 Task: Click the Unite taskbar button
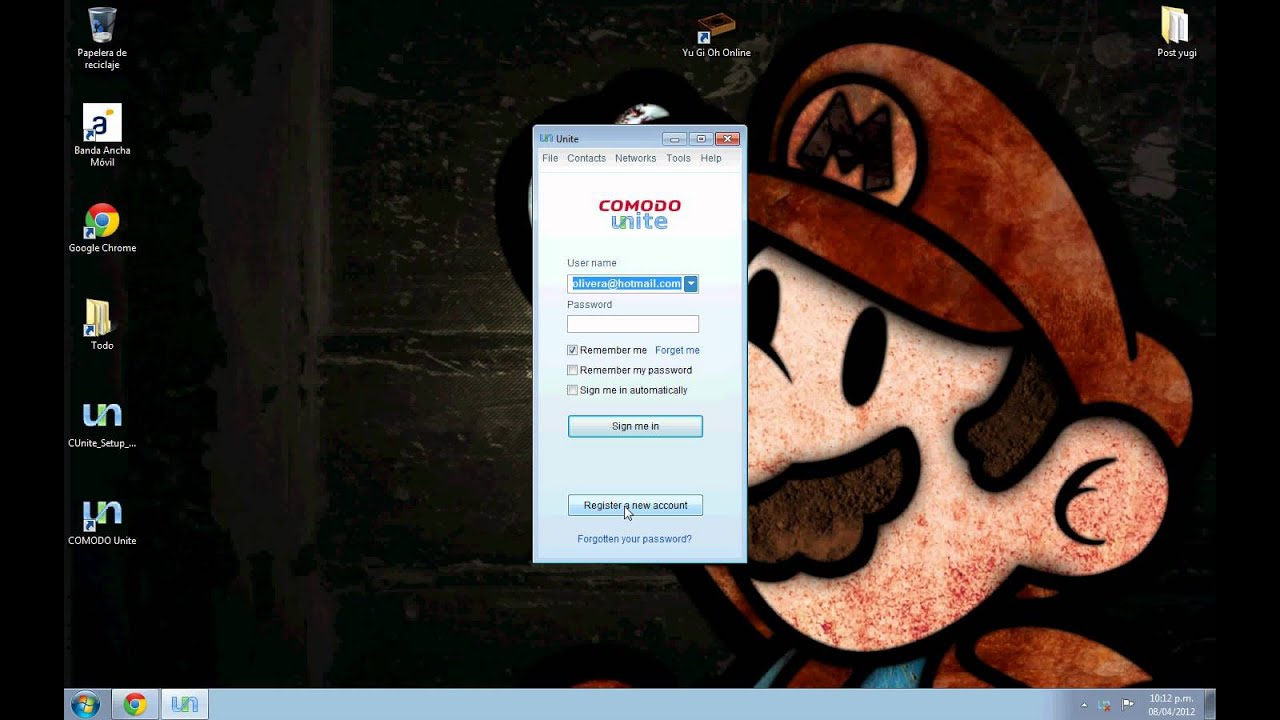click(184, 704)
